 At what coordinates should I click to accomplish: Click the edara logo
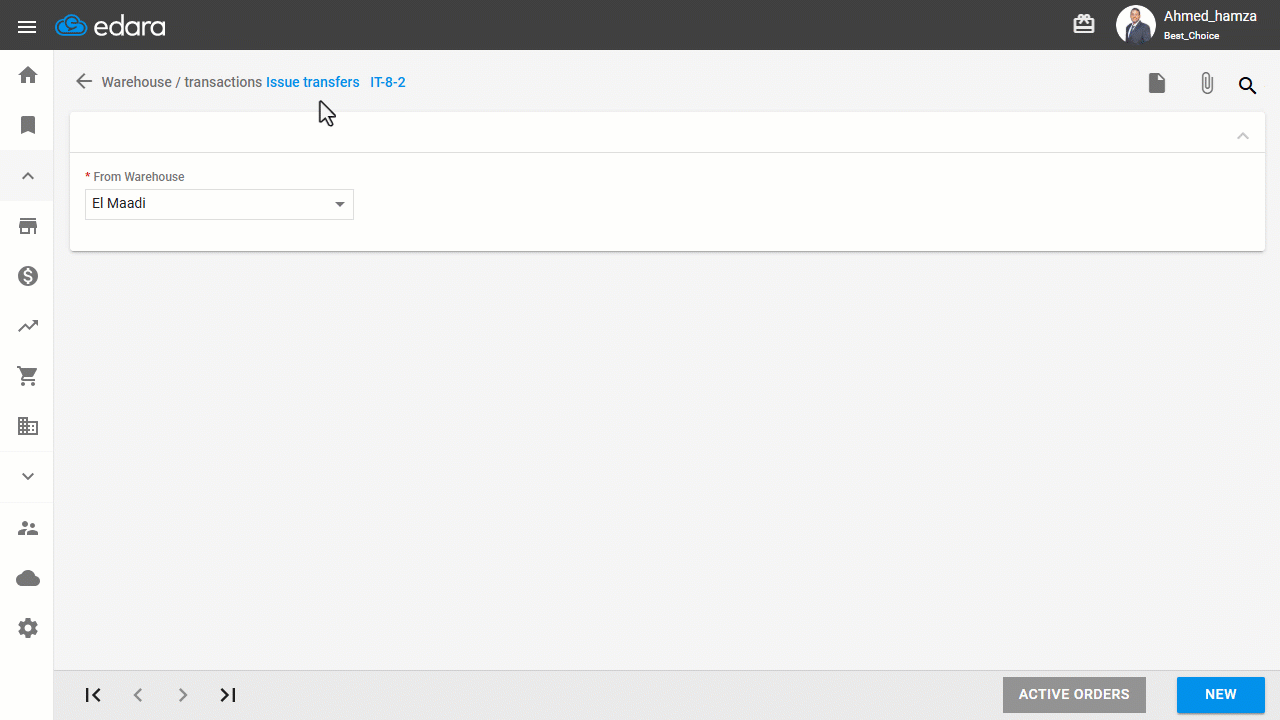(x=110, y=26)
